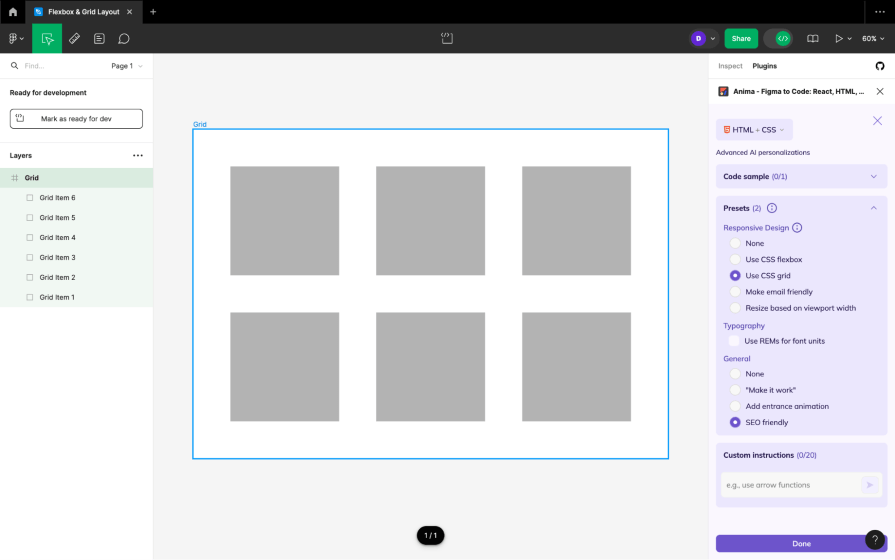This screenshot has height=560, width=895.
Task: Switch to the Inspect tab
Action: [x=730, y=66]
